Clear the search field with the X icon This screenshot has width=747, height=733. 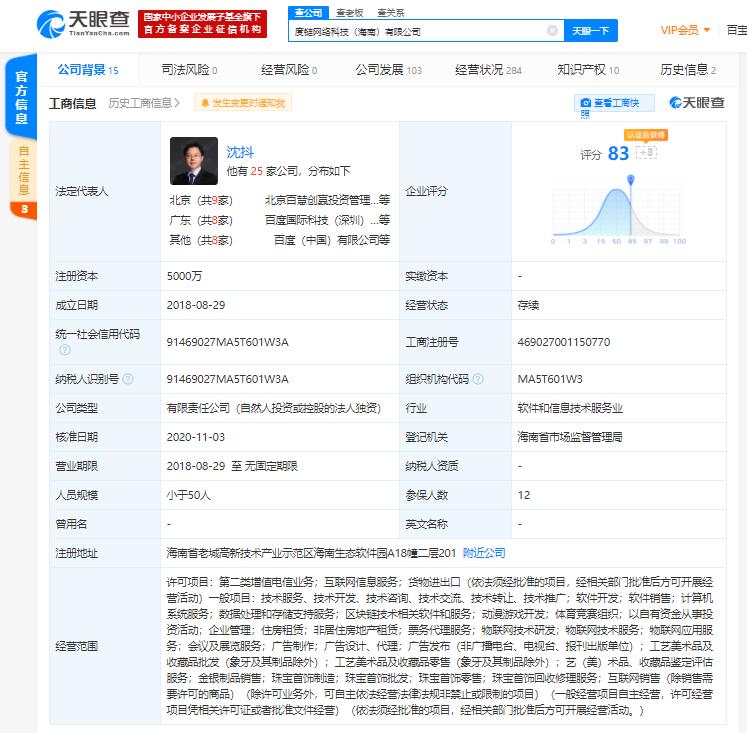point(552,31)
